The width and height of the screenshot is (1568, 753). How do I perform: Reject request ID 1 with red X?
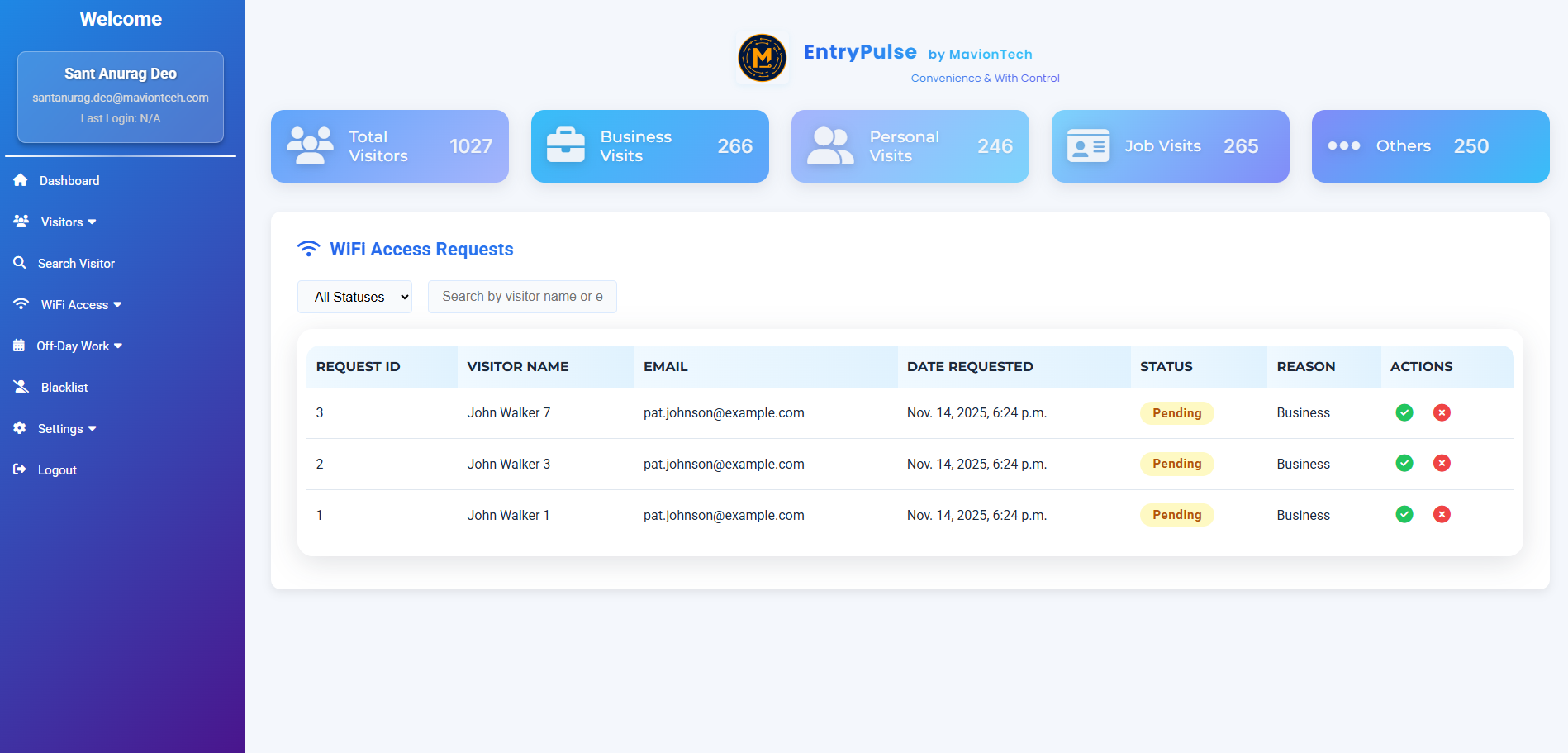click(x=1442, y=514)
